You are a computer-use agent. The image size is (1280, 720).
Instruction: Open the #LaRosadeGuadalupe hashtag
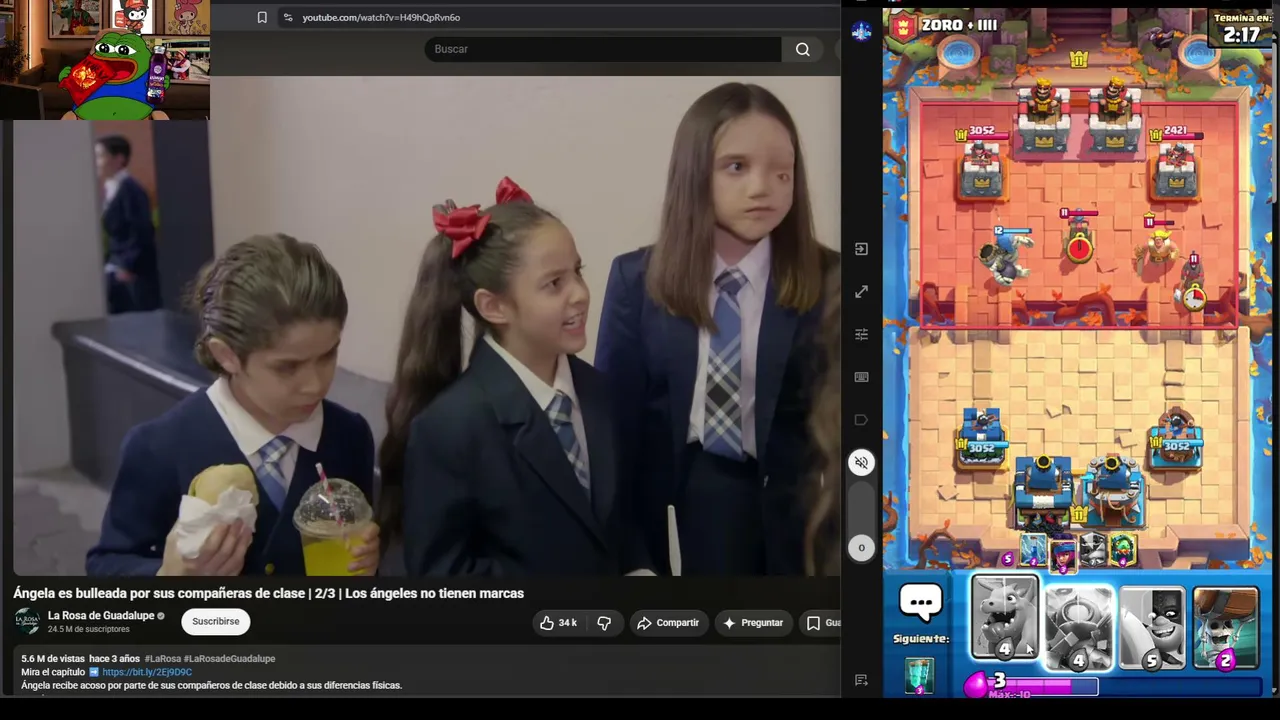(229, 659)
